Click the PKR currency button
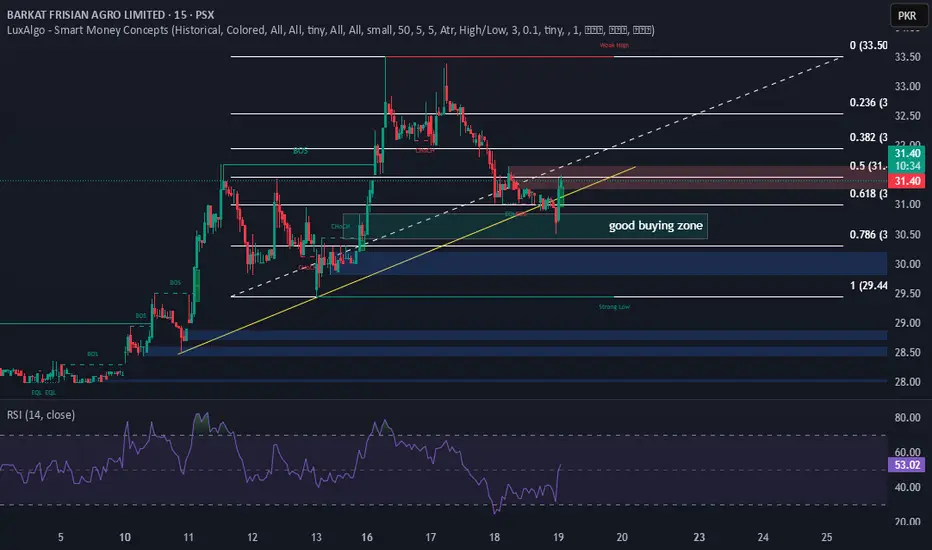932x550 pixels. click(x=907, y=15)
